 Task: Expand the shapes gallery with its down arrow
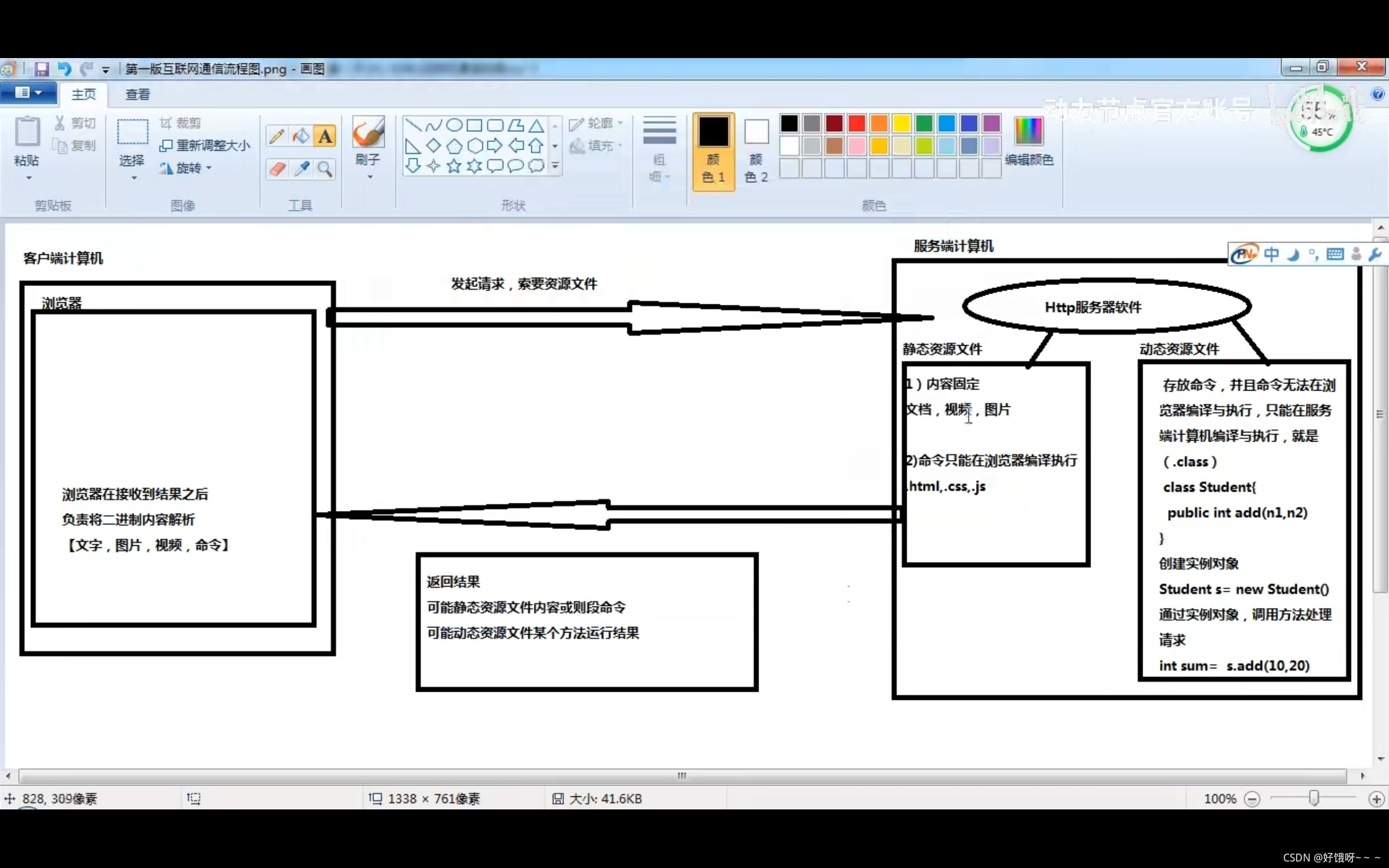tap(555, 165)
